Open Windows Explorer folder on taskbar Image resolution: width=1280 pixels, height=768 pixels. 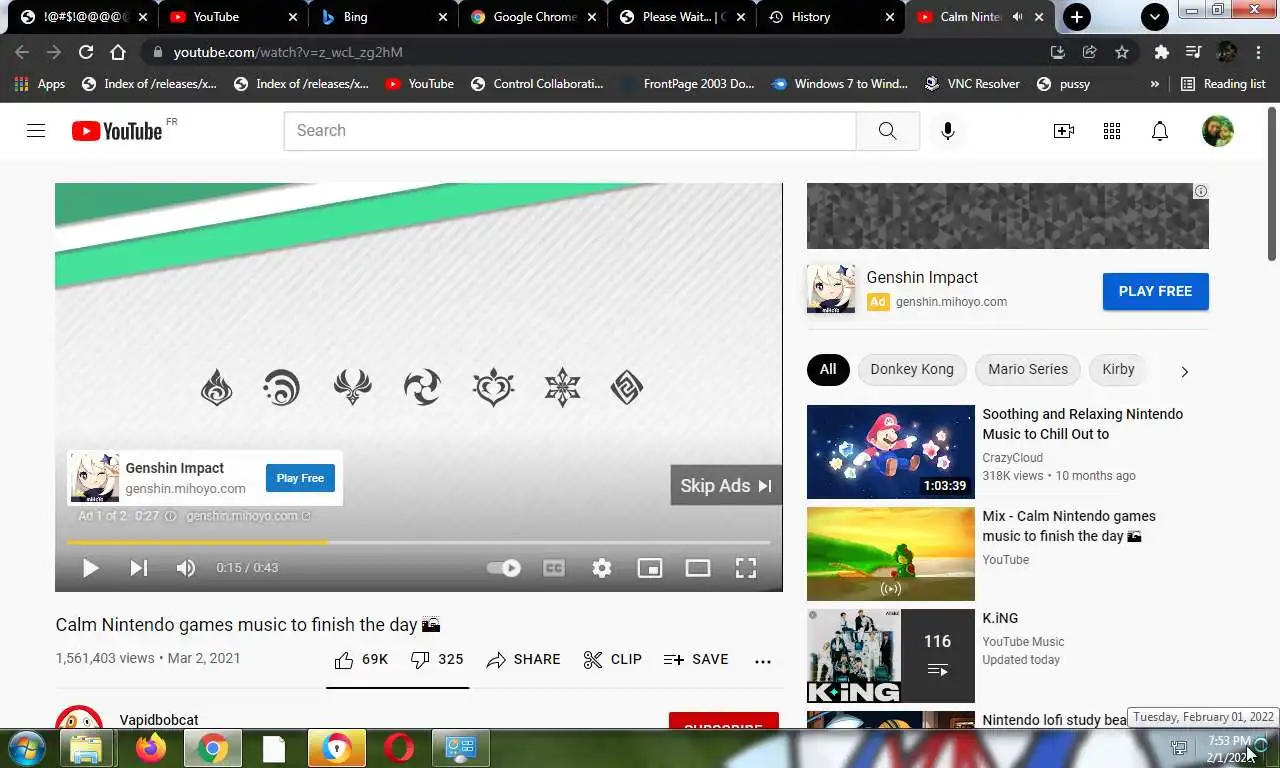(x=87, y=748)
